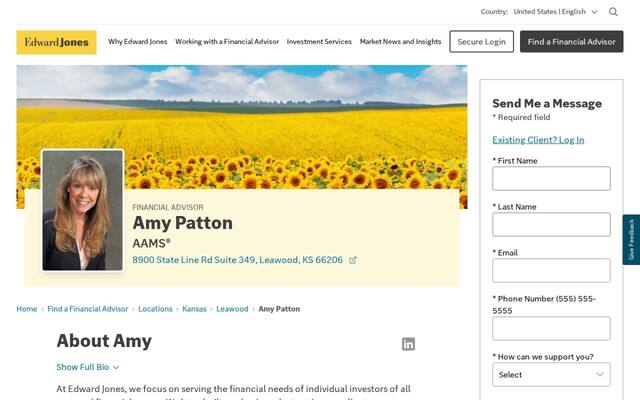Open the Locations breadcrumb

(155, 309)
